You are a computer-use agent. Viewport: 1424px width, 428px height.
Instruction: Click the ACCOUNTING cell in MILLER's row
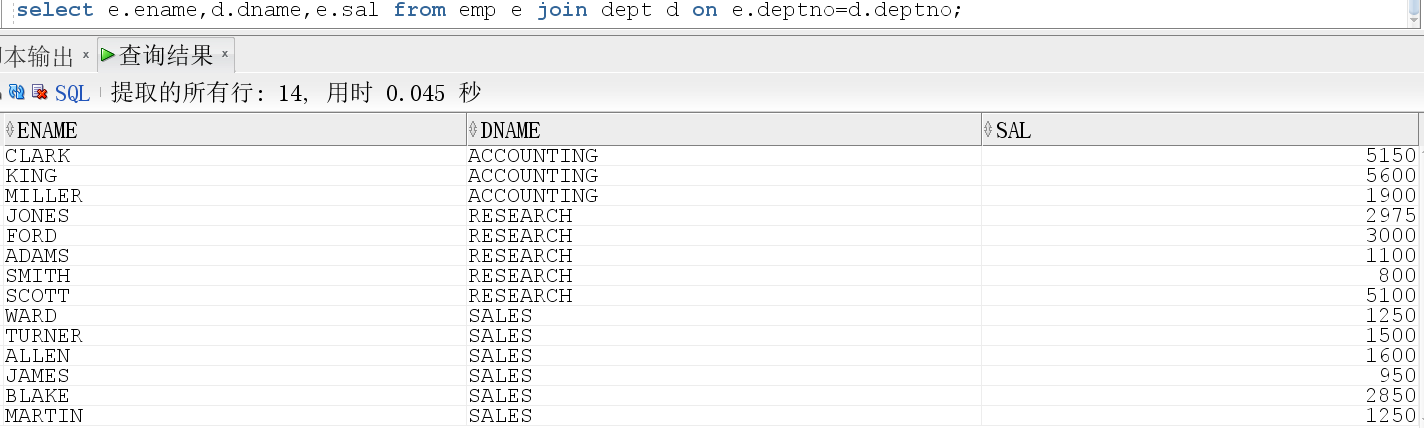tap(532, 196)
